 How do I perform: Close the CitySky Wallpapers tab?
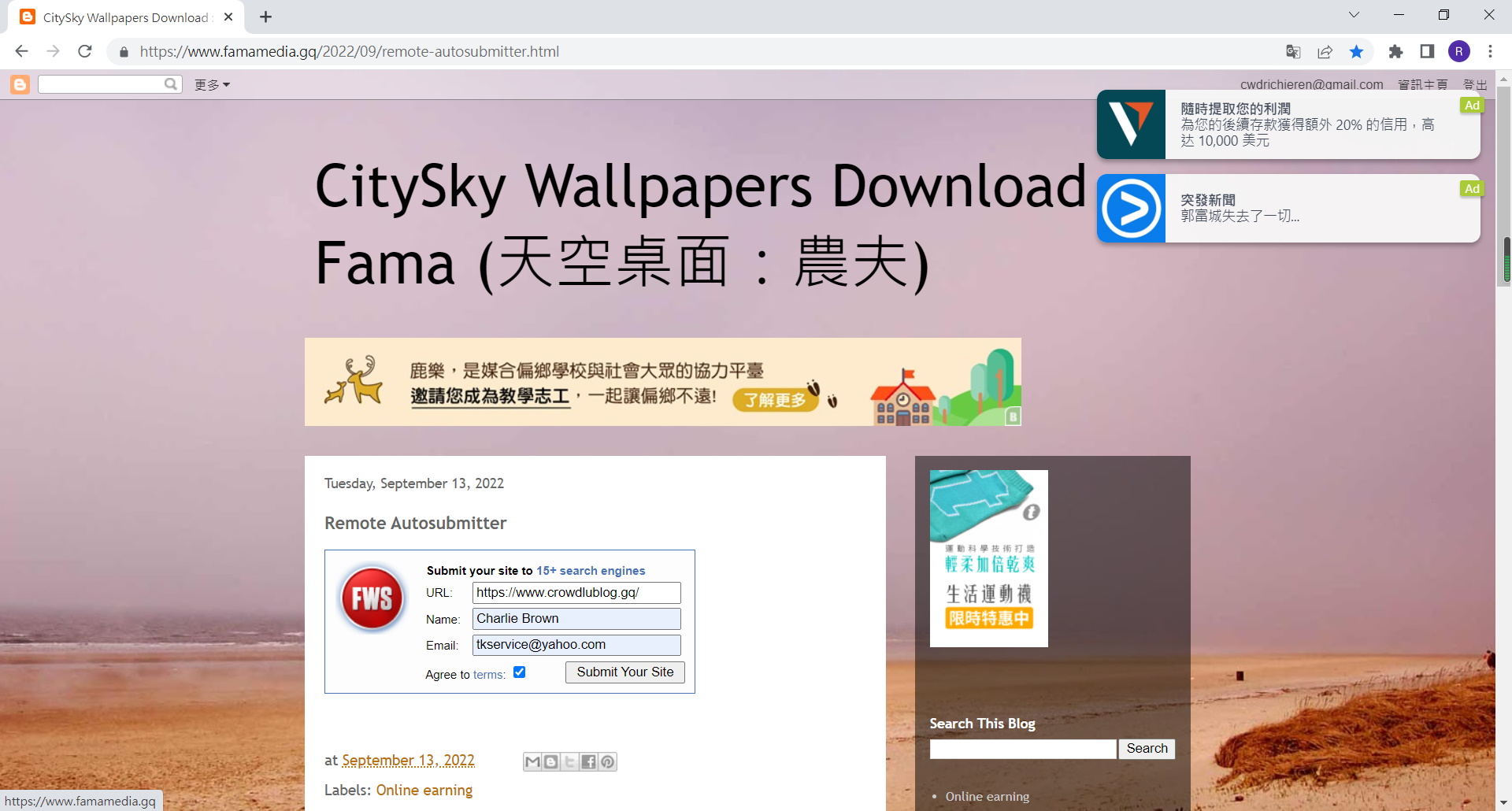(x=228, y=17)
